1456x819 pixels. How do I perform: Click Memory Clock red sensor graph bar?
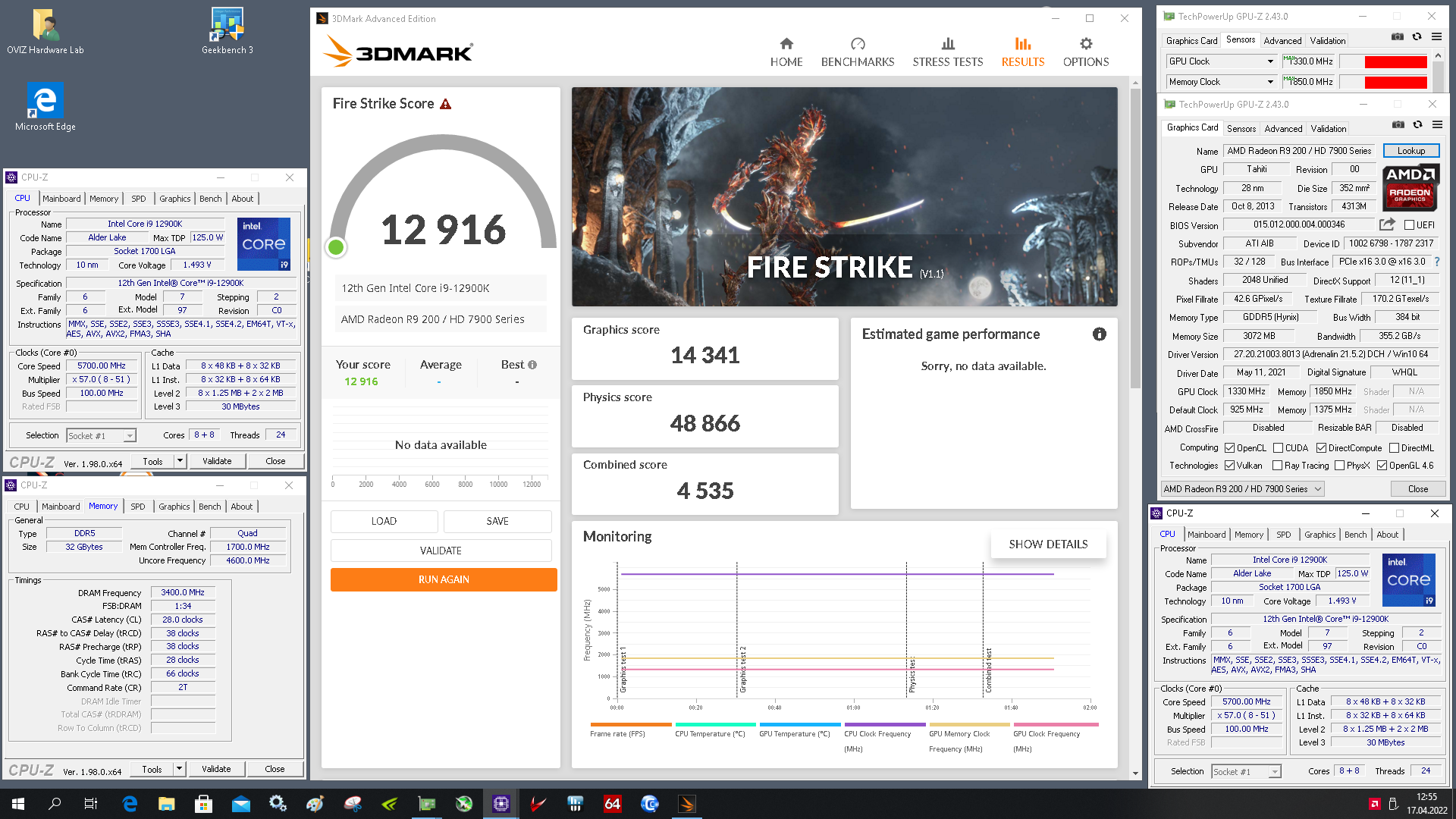pos(1395,82)
